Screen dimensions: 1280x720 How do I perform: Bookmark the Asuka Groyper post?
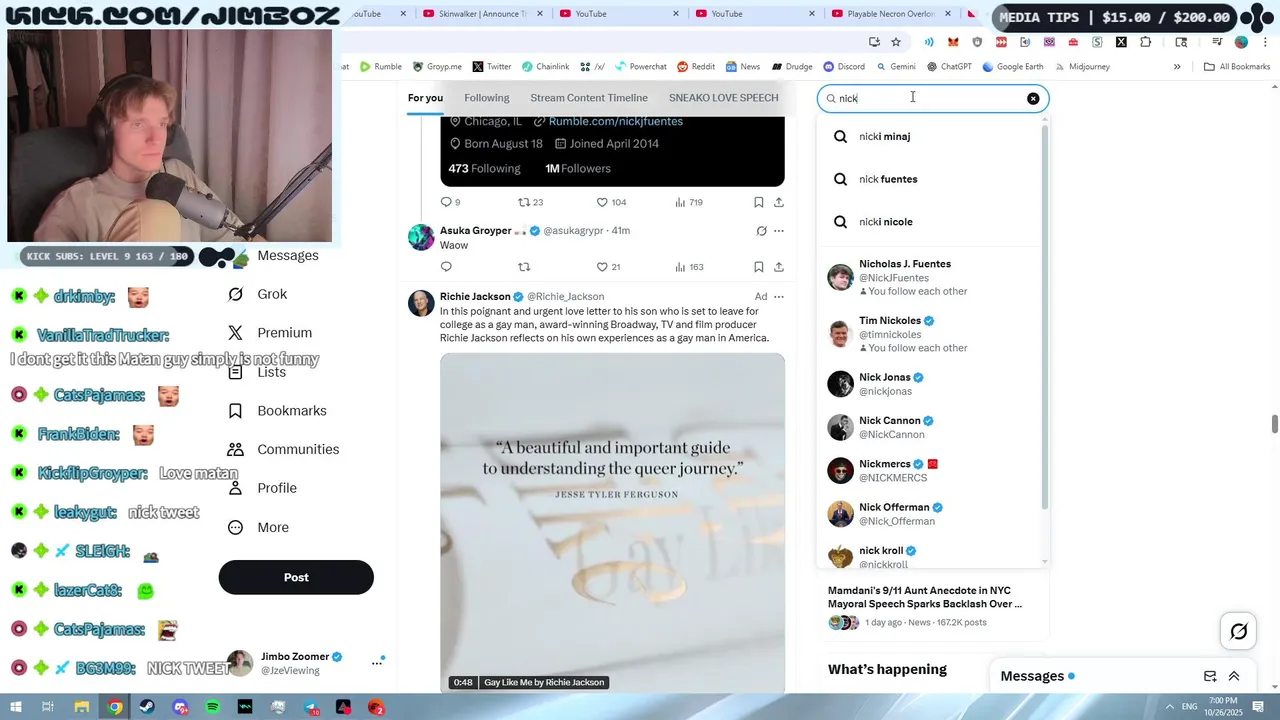click(x=759, y=267)
